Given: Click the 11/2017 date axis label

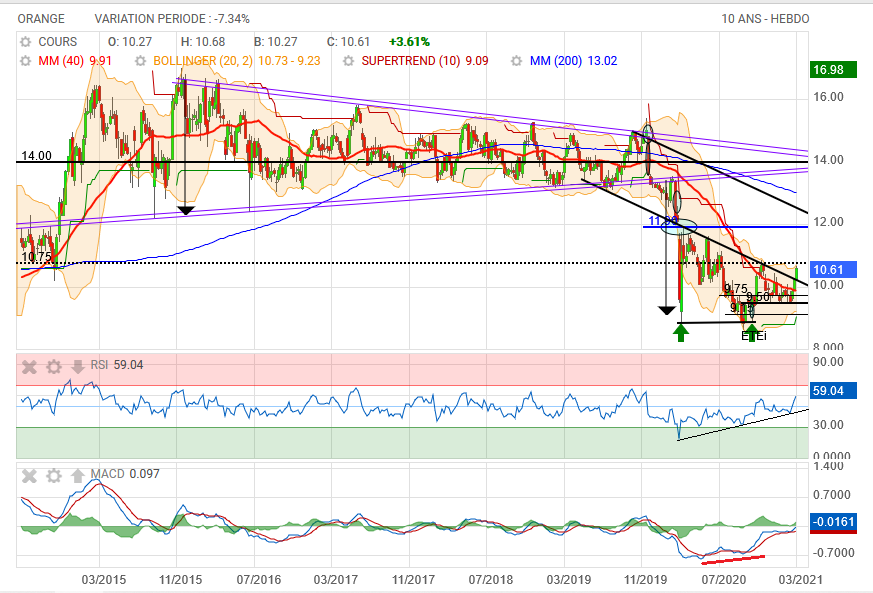Looking at the screenshot, I should point(413,580).
